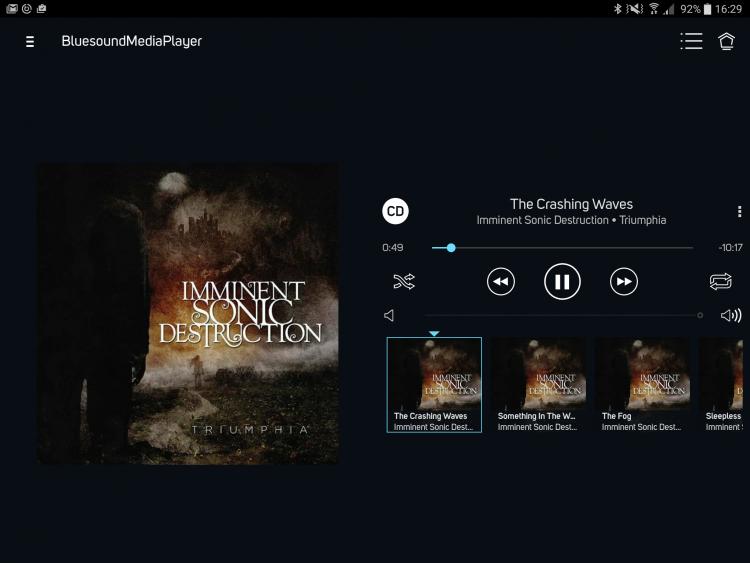750x563 pixels.
Task: Open the three-dot track options menu
Action: 739,211
